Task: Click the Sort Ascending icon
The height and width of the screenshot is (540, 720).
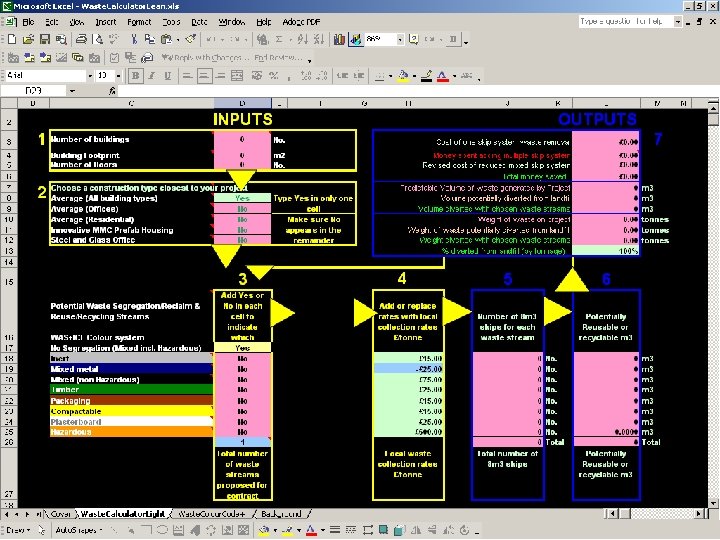Action: (x=302, y=39)
